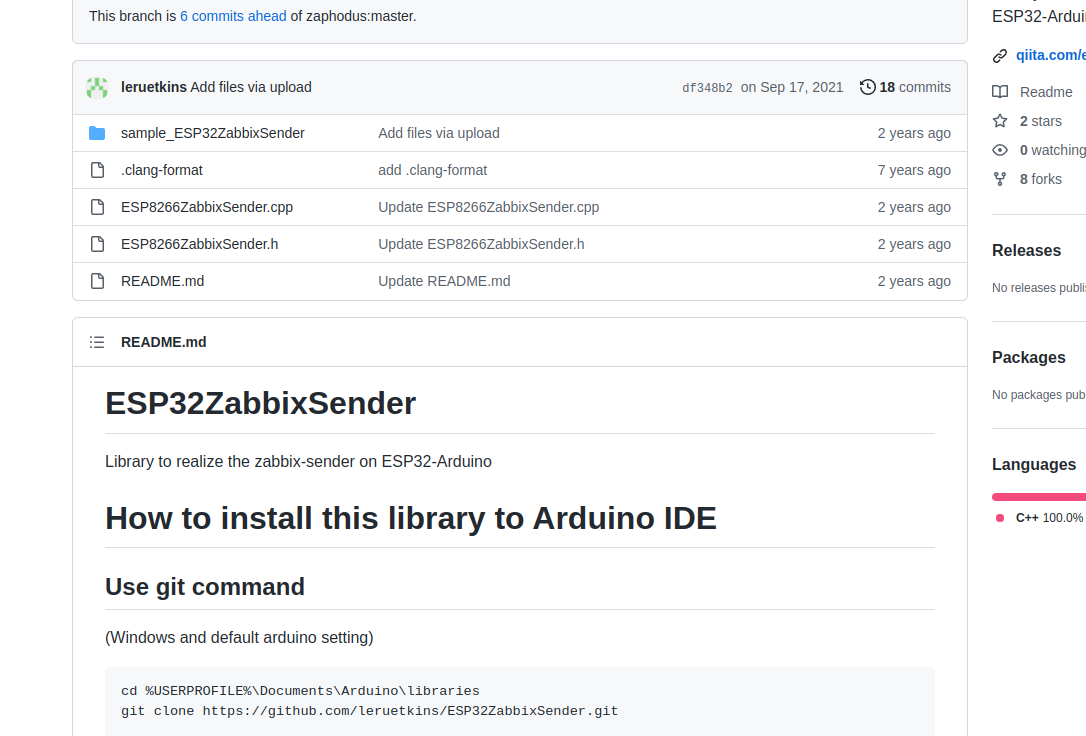Open sample_ESP32ZabbixSender folder name
Viewport: 1086px width, 736px height.
(213, 133)
